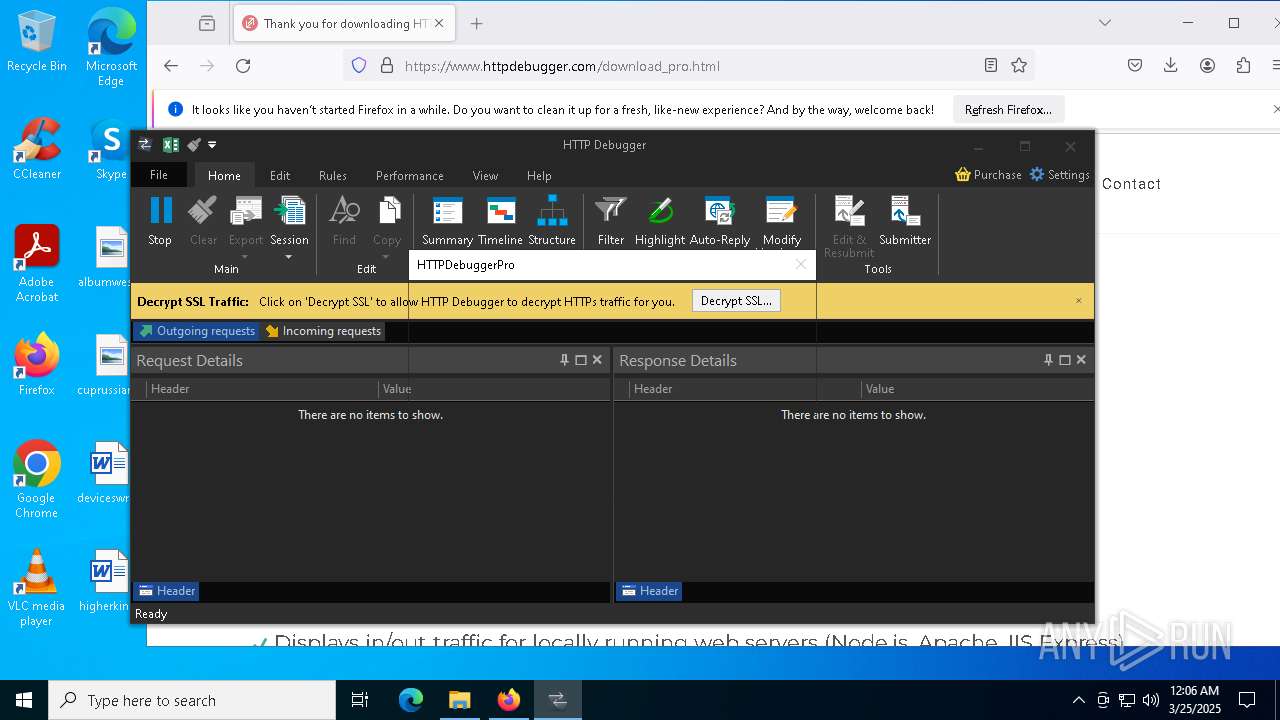Open File Explorer from taskbar
This screenshot has width=1280, height=720.
click(x=460, y=700)
